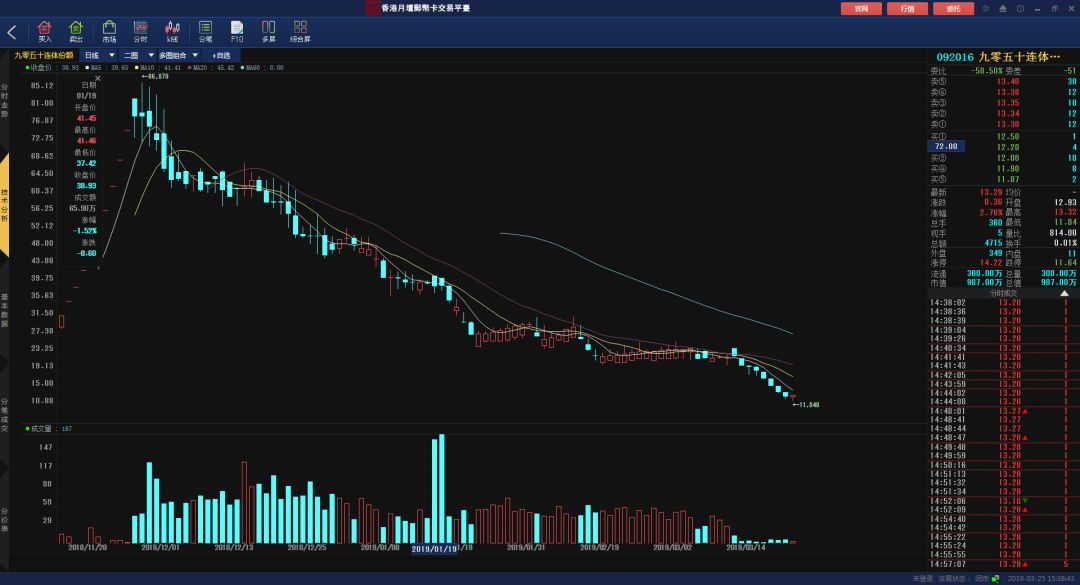The image size is (1080, 585).
Task: Click the 总额 4715 value
Action: (993, 243)
